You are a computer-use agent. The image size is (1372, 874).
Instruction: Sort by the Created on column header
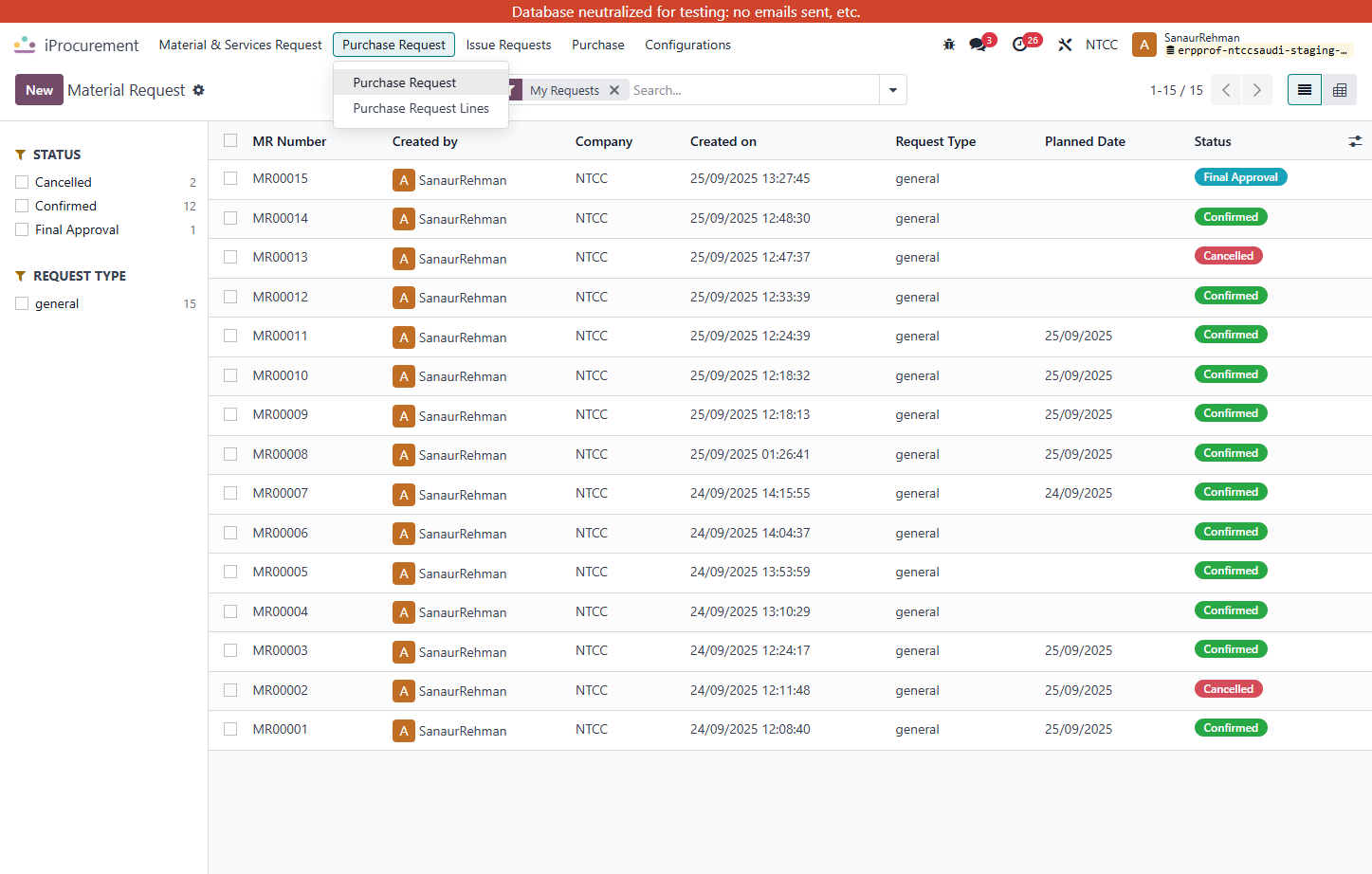(x=723, y=141)
